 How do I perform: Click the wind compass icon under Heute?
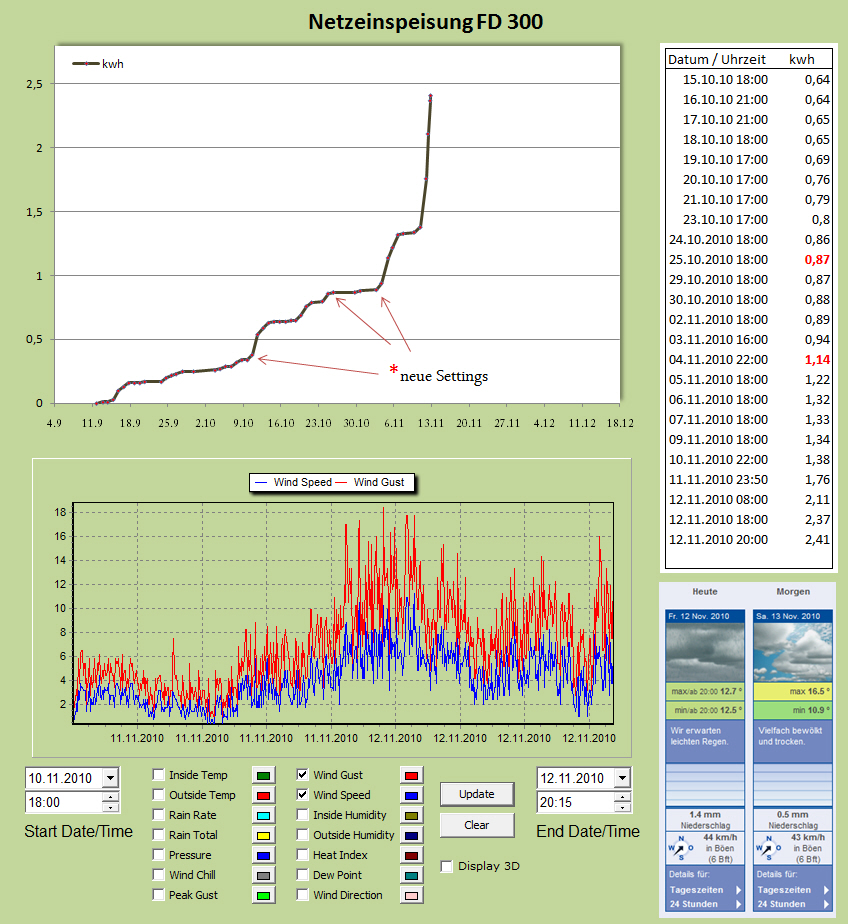point(680,850)
